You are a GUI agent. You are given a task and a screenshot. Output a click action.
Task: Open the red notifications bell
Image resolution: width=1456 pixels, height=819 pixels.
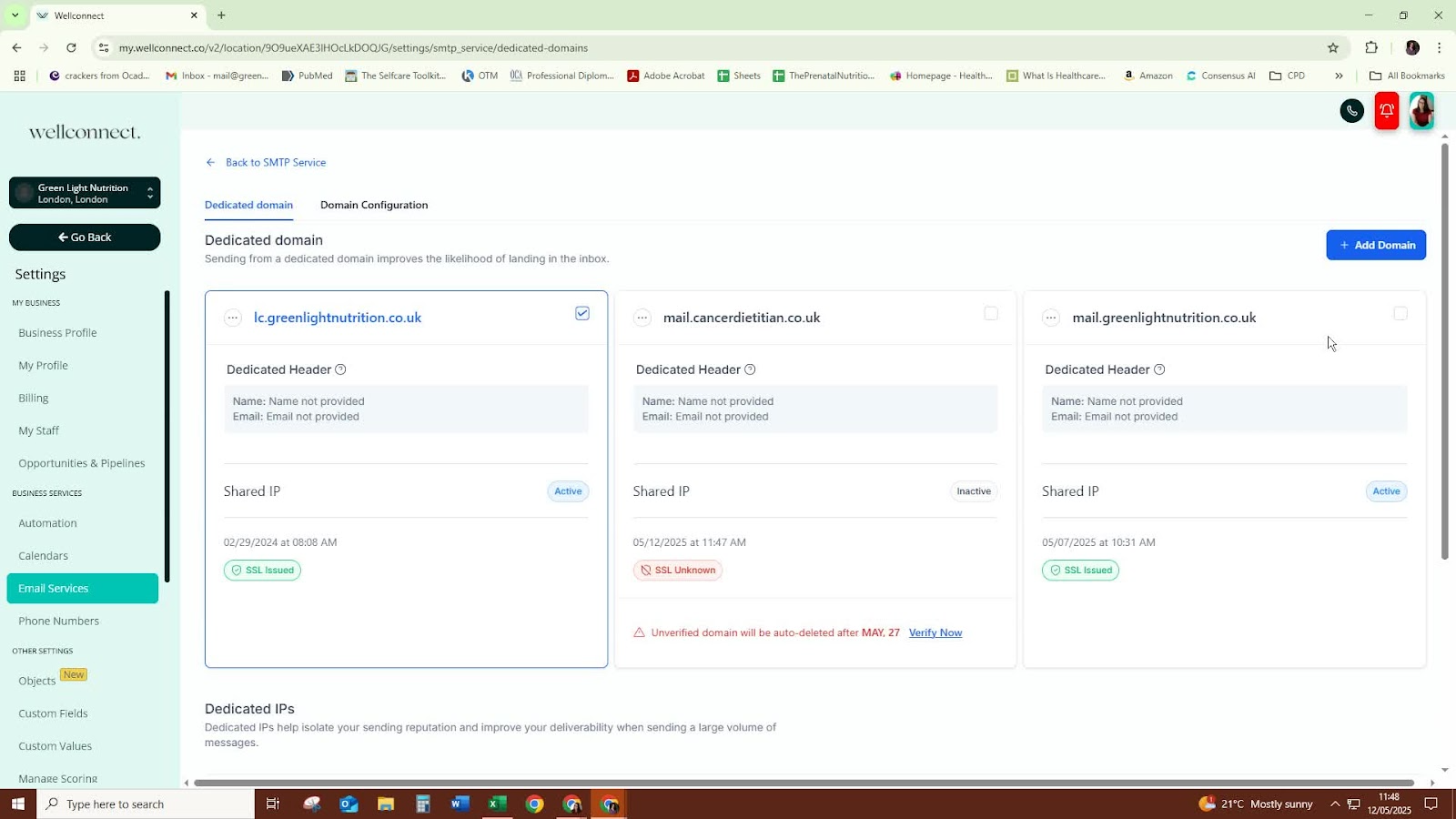click(1387, 111)
